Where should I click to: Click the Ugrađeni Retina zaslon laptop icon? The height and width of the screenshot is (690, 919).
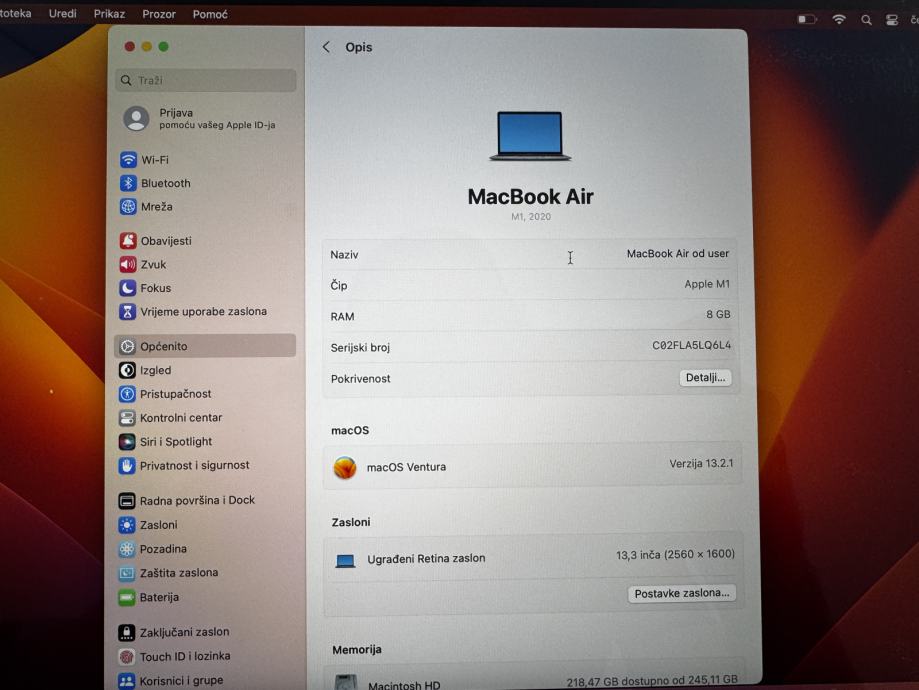345,560
